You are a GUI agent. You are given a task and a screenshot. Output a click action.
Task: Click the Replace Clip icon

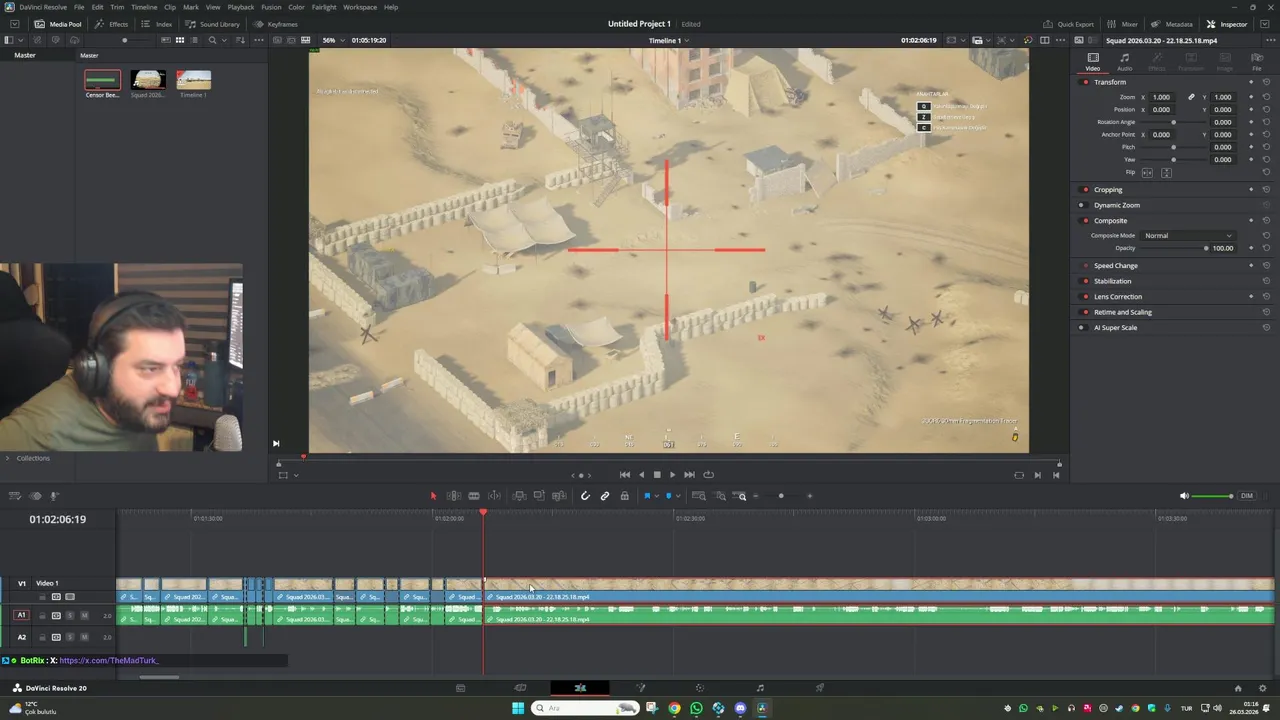pyautogui.click(x=559, y=496)
